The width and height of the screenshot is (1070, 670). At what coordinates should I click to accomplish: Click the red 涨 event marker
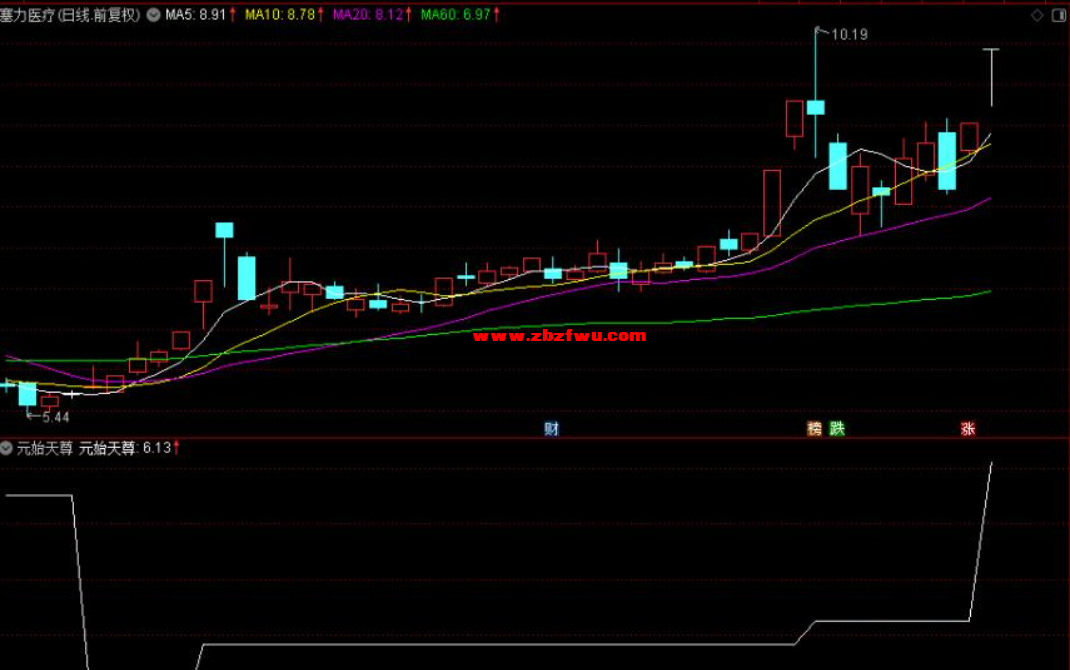[x=968, y=428]
